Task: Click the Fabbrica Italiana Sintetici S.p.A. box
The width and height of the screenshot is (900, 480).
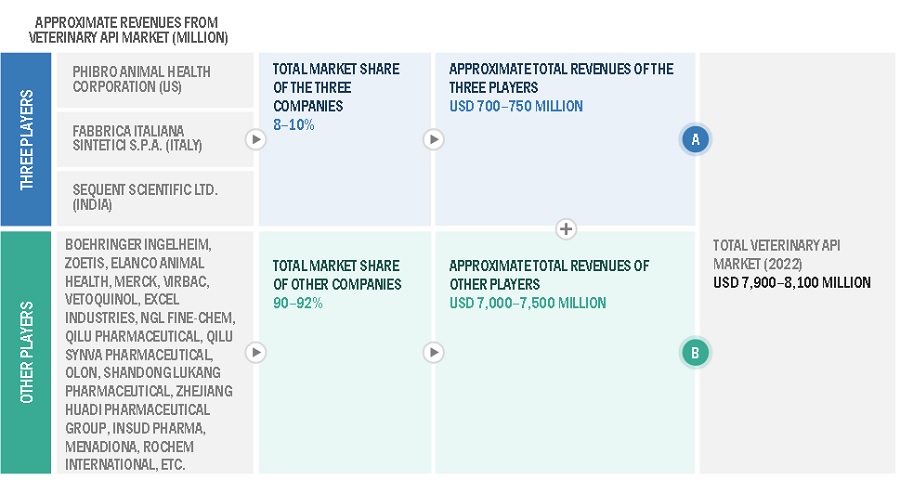Action: point(153,138)
